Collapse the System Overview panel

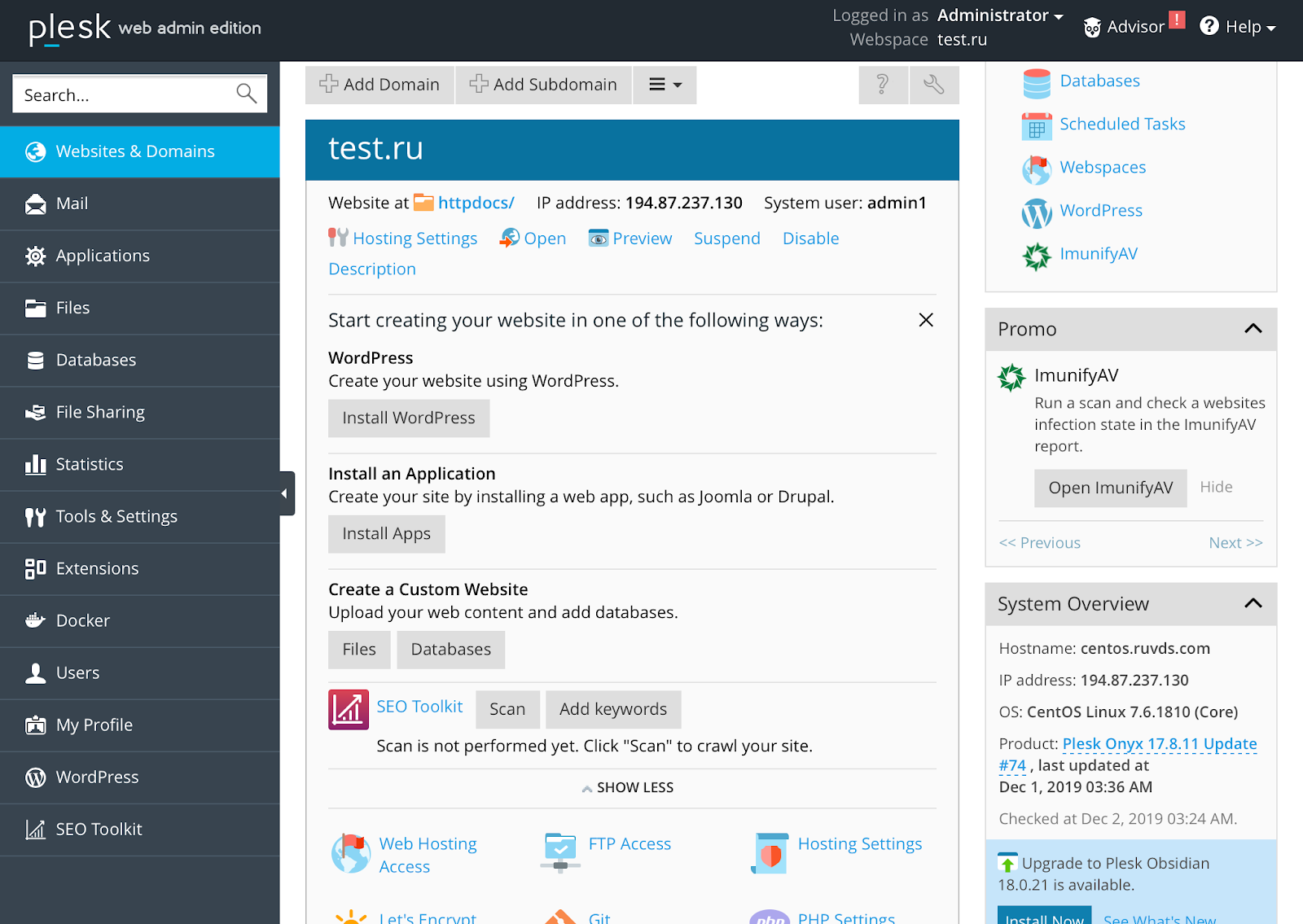[x=1253, y=603]
